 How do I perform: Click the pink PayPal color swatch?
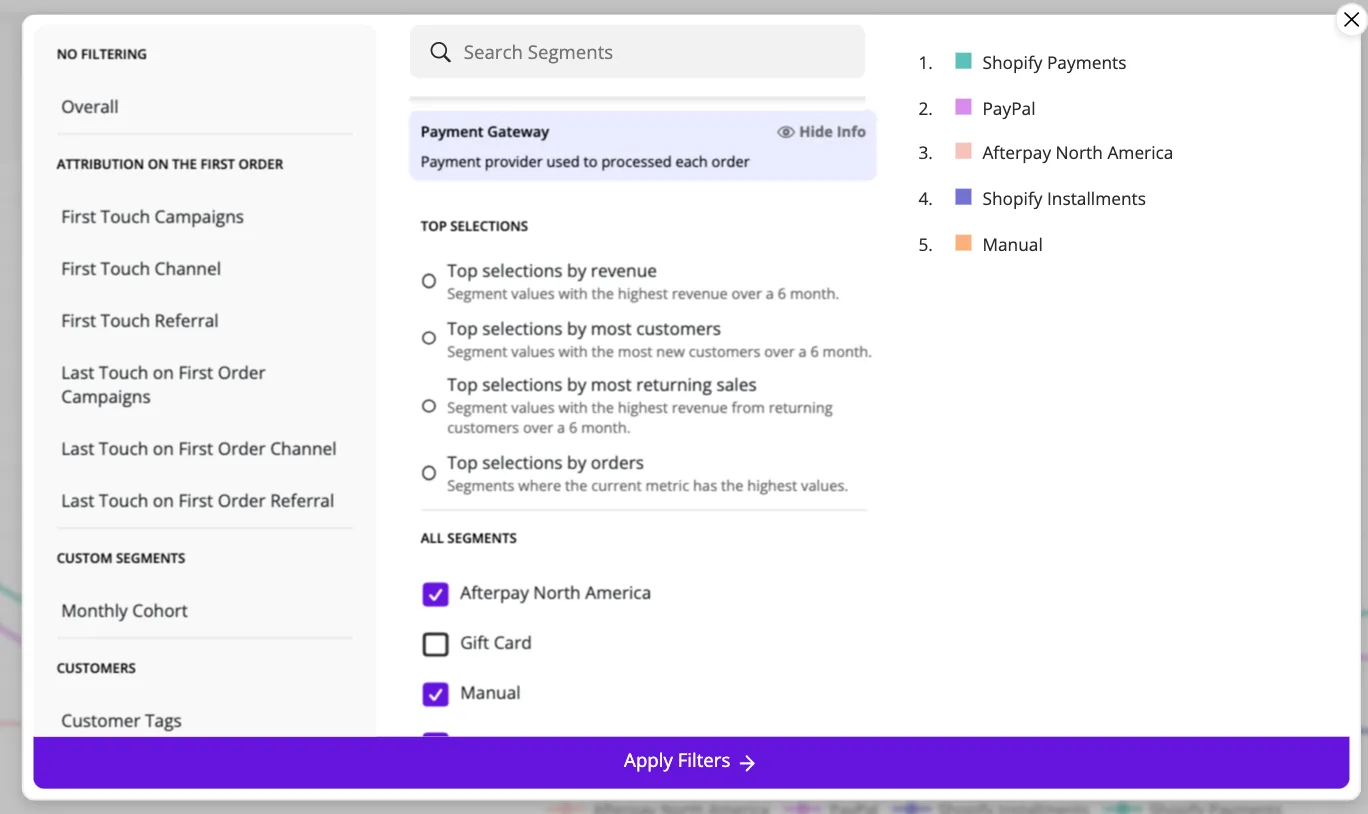[x=963, y=107]
